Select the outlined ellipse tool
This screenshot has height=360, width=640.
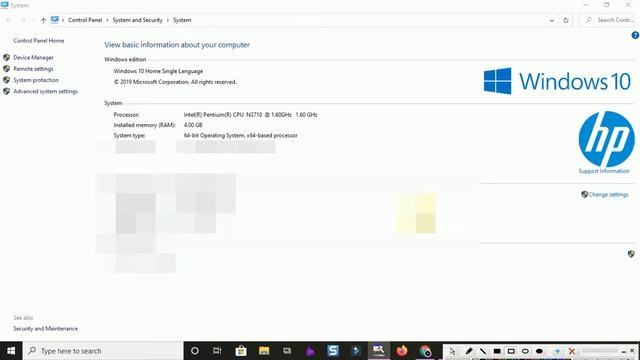point(525,351)
